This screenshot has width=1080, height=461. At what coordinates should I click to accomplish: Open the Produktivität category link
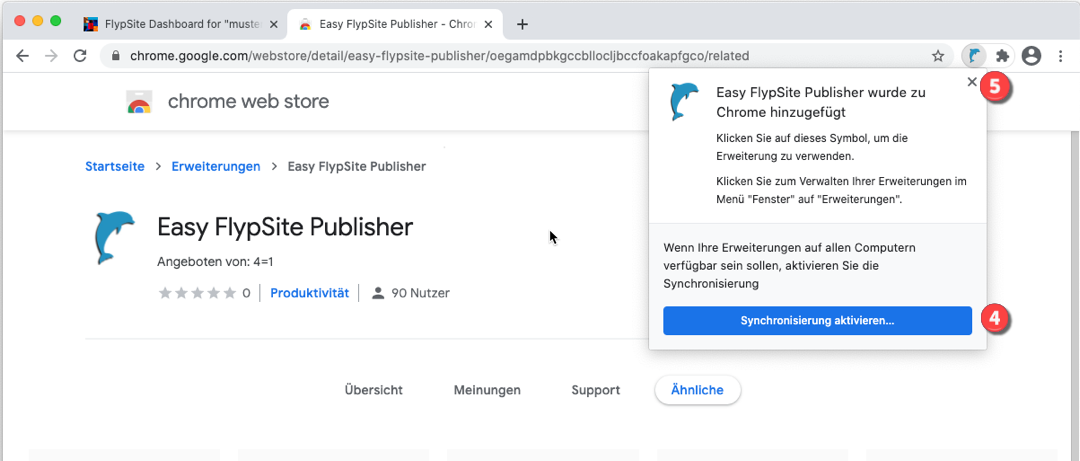click(x=309, y=293)
